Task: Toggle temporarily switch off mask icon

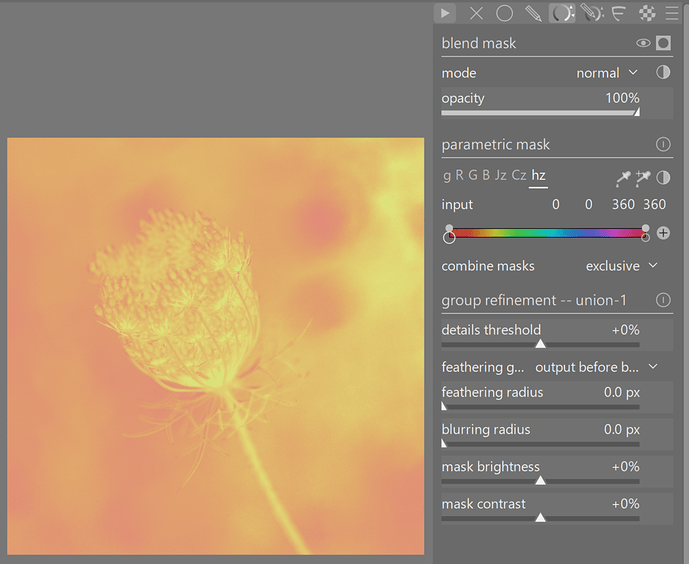Action: (x=663, y=43)
